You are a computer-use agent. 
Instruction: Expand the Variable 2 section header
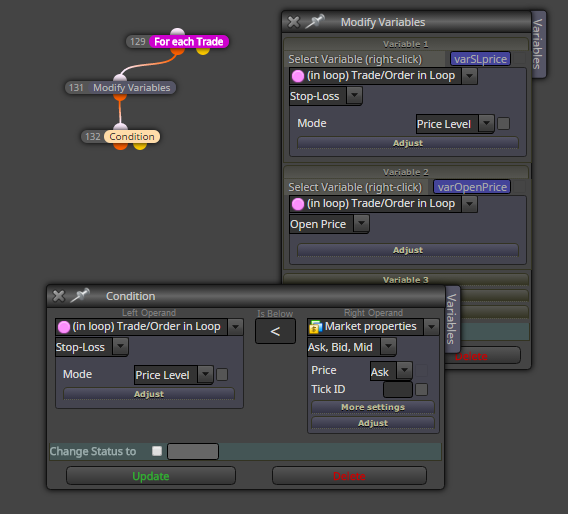(405, 172)
